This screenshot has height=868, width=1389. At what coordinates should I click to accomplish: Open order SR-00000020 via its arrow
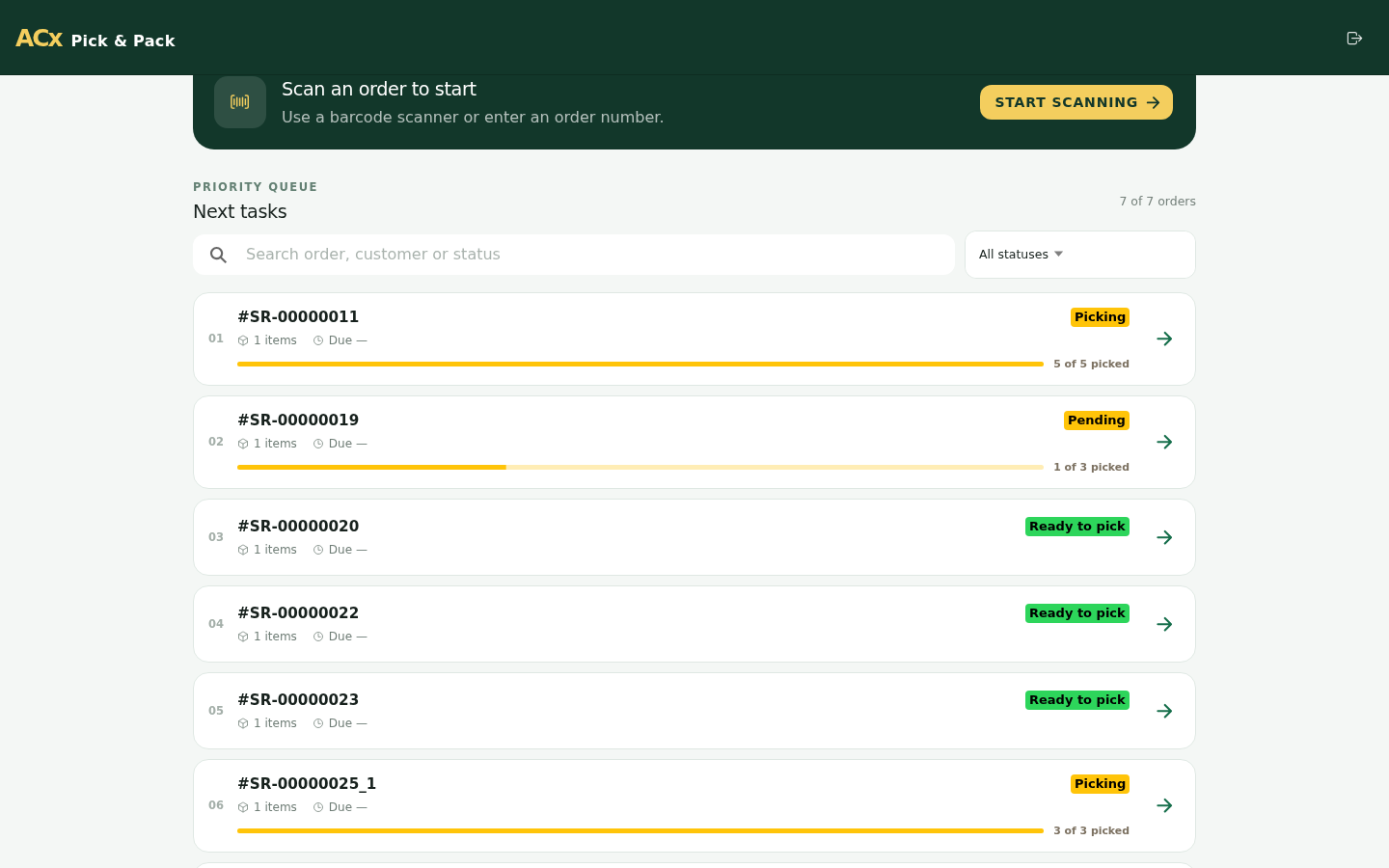tap(1164, 537)
